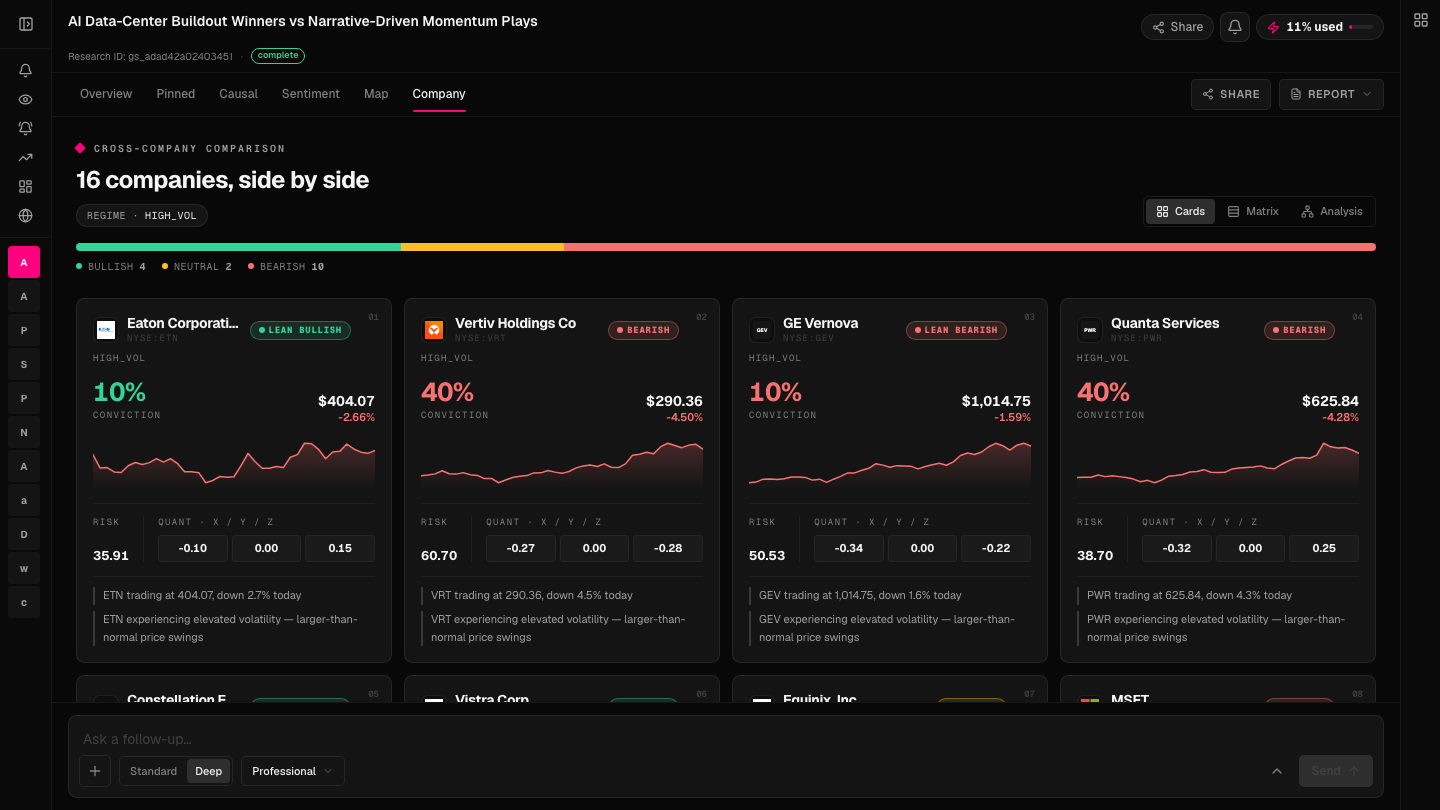Click the Bearish badge on Quanta Services

click(1299, 330)
